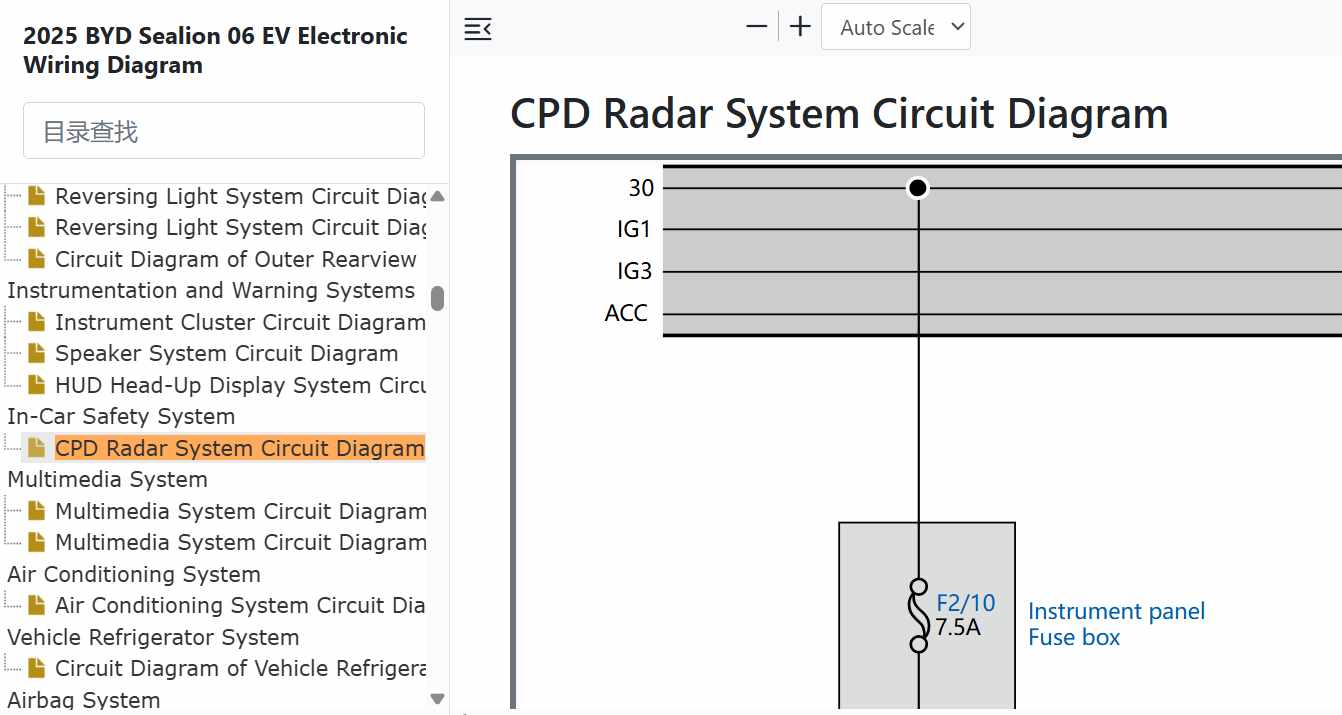Click the CPD Radar System Circuit Diagram heading
This screenshot has height=715, width=1342.
pos(839,114)
